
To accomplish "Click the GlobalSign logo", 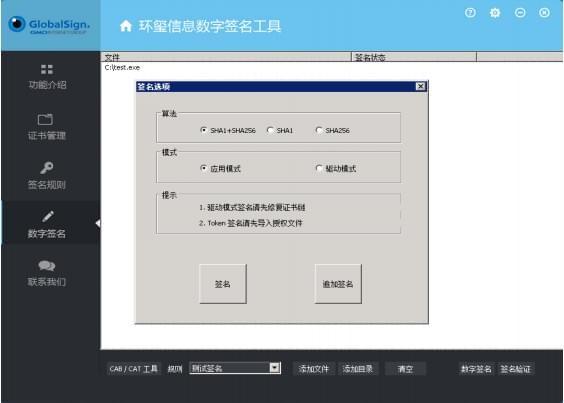I will tap(49, 25).
